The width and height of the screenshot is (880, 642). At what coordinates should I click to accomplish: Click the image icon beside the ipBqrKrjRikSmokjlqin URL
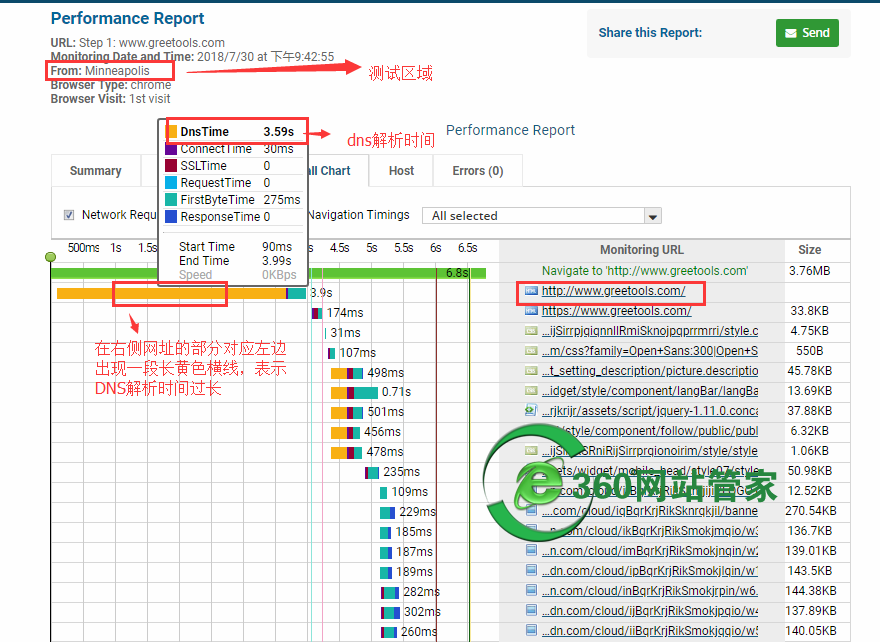(x=531, y=570)
